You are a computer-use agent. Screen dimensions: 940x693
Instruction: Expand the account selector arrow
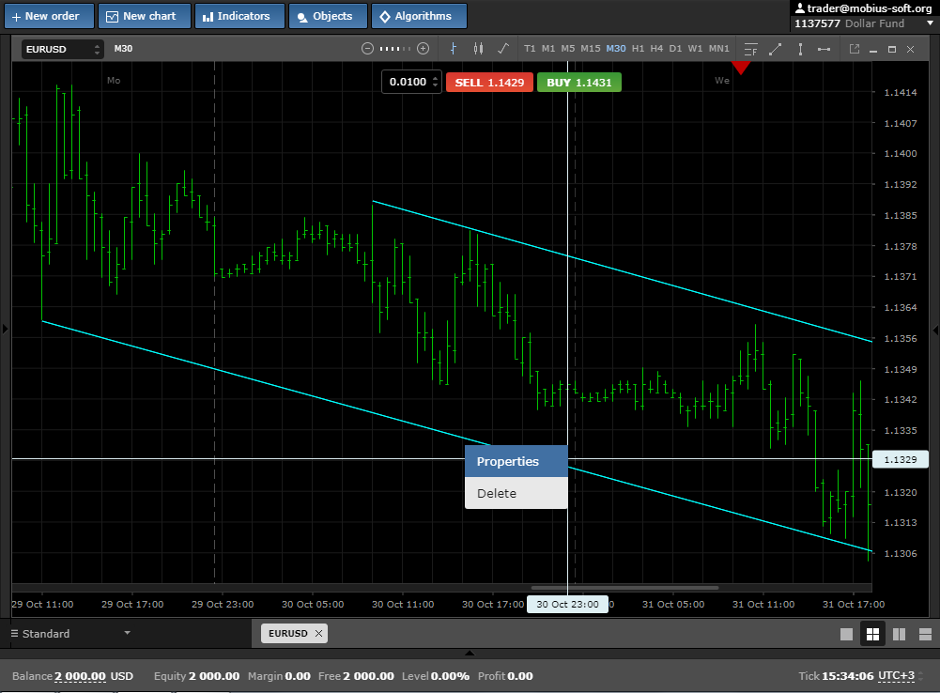point(930,23)
